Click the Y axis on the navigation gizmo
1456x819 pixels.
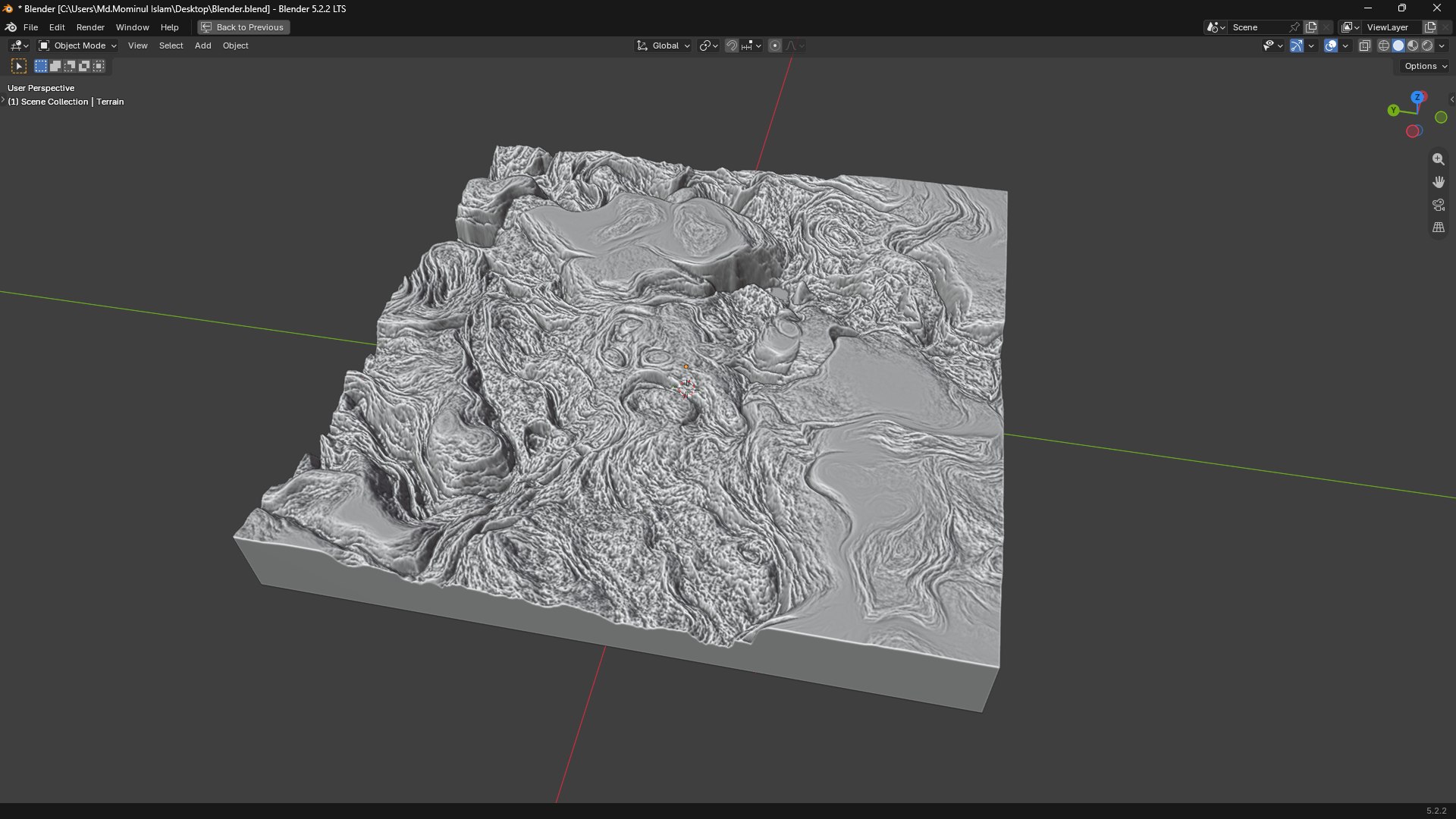tap(1393, 111)
